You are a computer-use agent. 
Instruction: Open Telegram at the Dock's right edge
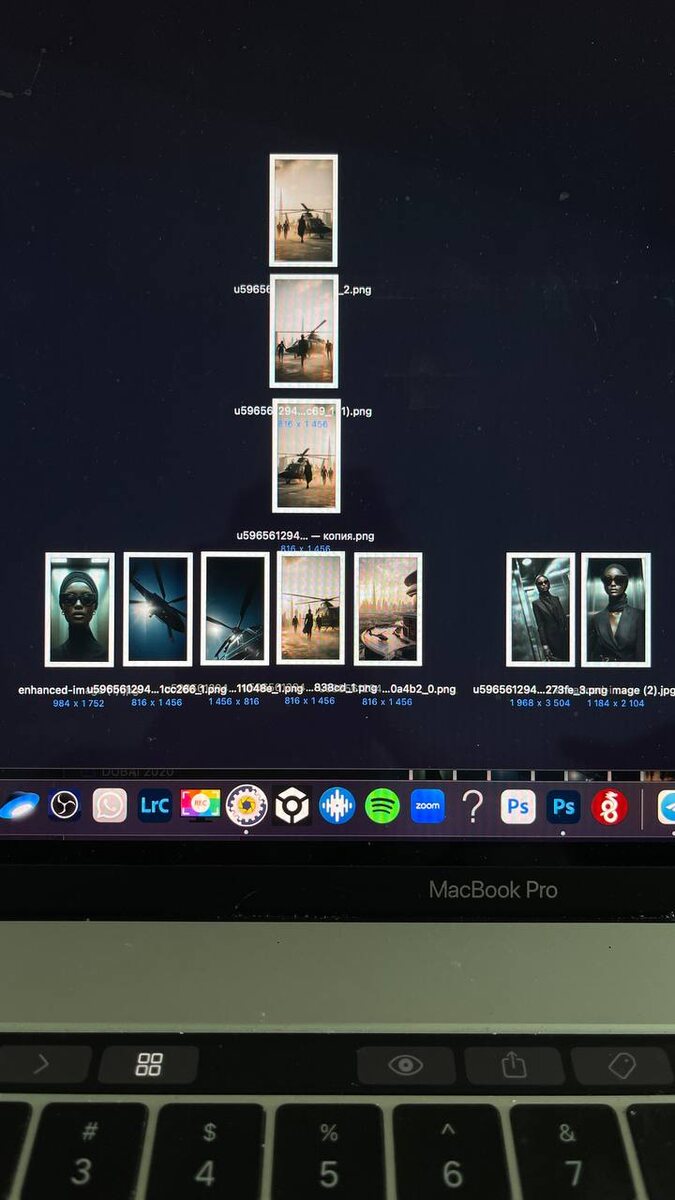click(x=666, y=807)
